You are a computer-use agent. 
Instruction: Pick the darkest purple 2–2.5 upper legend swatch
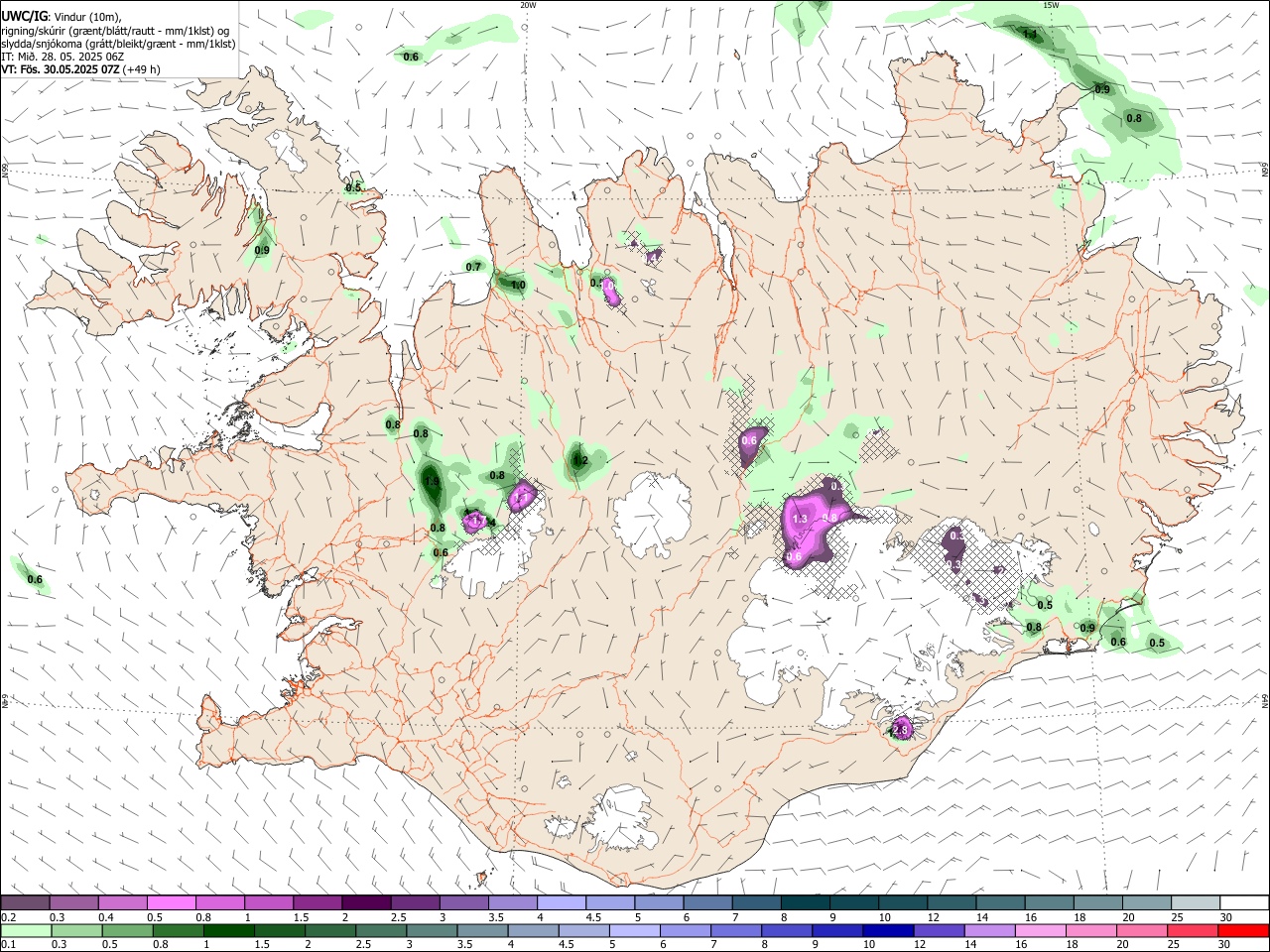(366, 902)
